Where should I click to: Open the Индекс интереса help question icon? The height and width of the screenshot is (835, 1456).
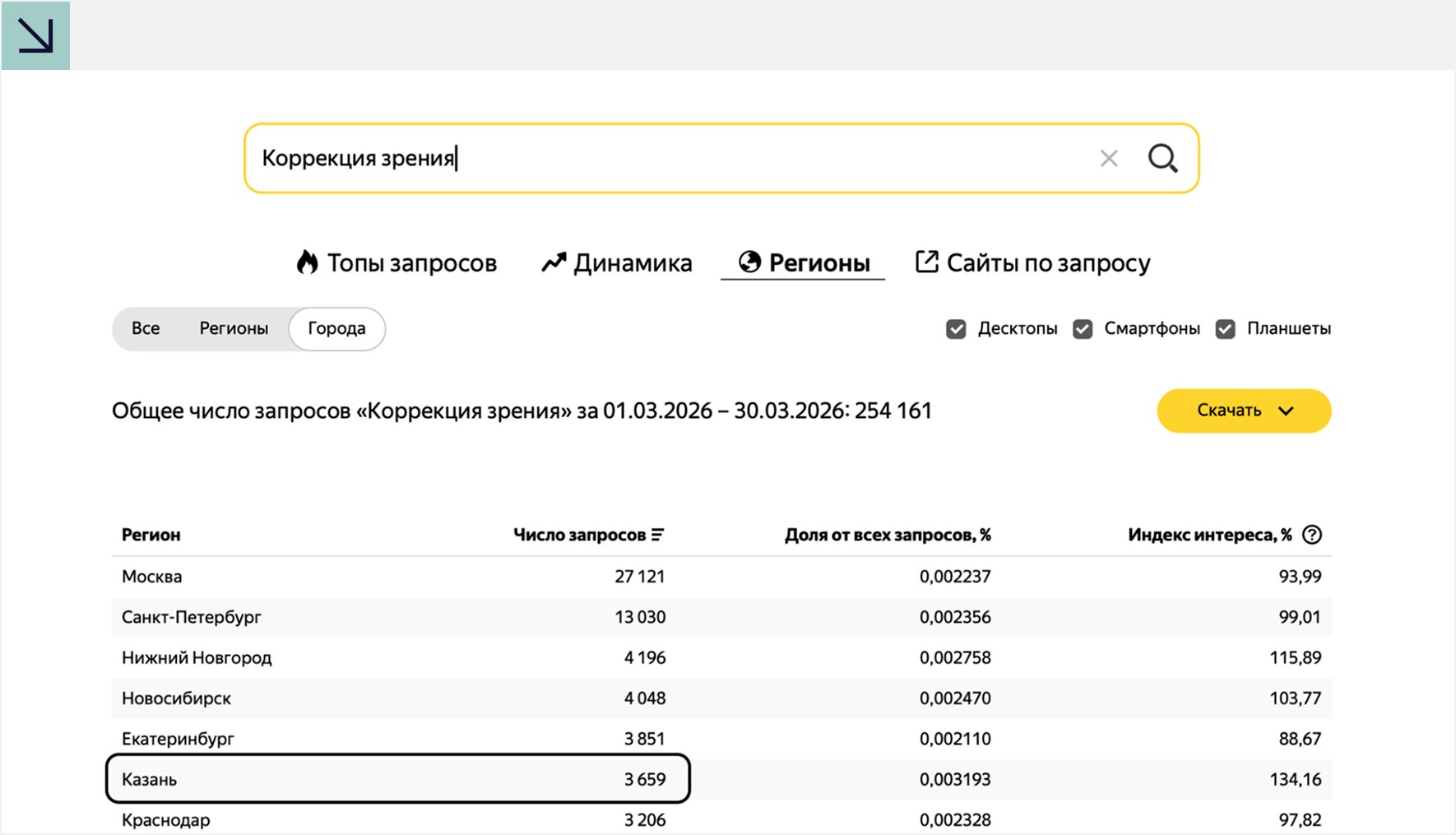1312,535
